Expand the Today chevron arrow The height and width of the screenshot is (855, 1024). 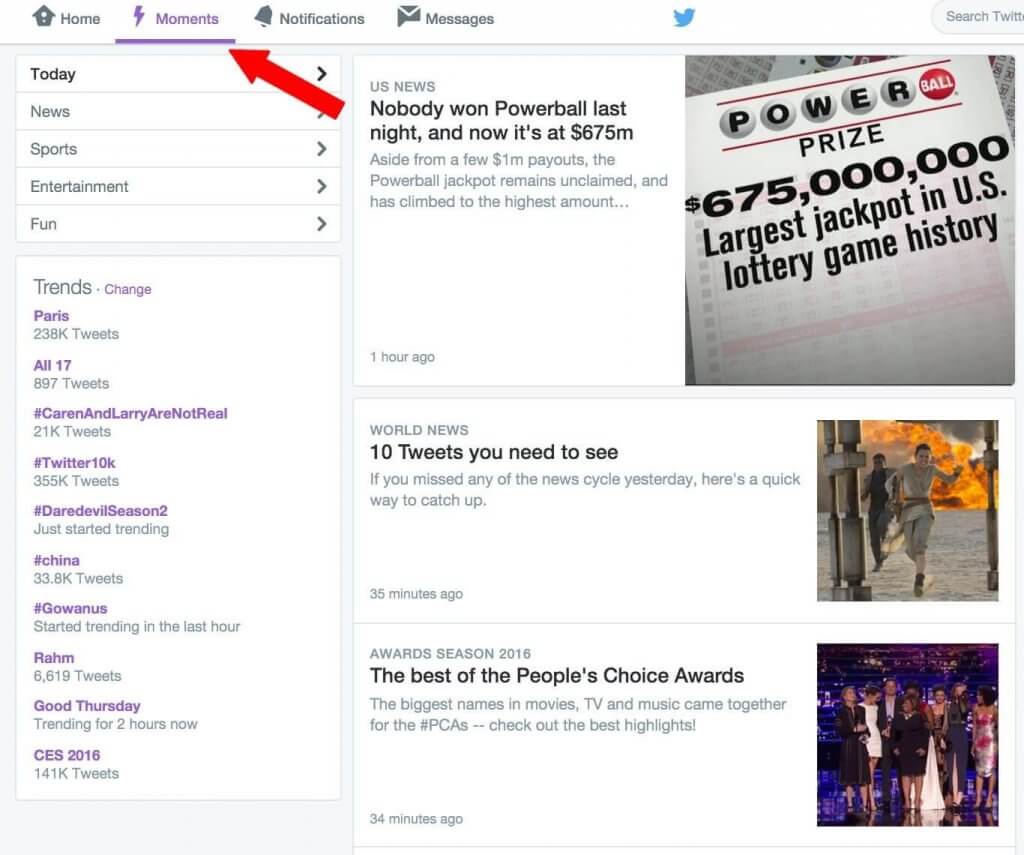pos(321,74)
